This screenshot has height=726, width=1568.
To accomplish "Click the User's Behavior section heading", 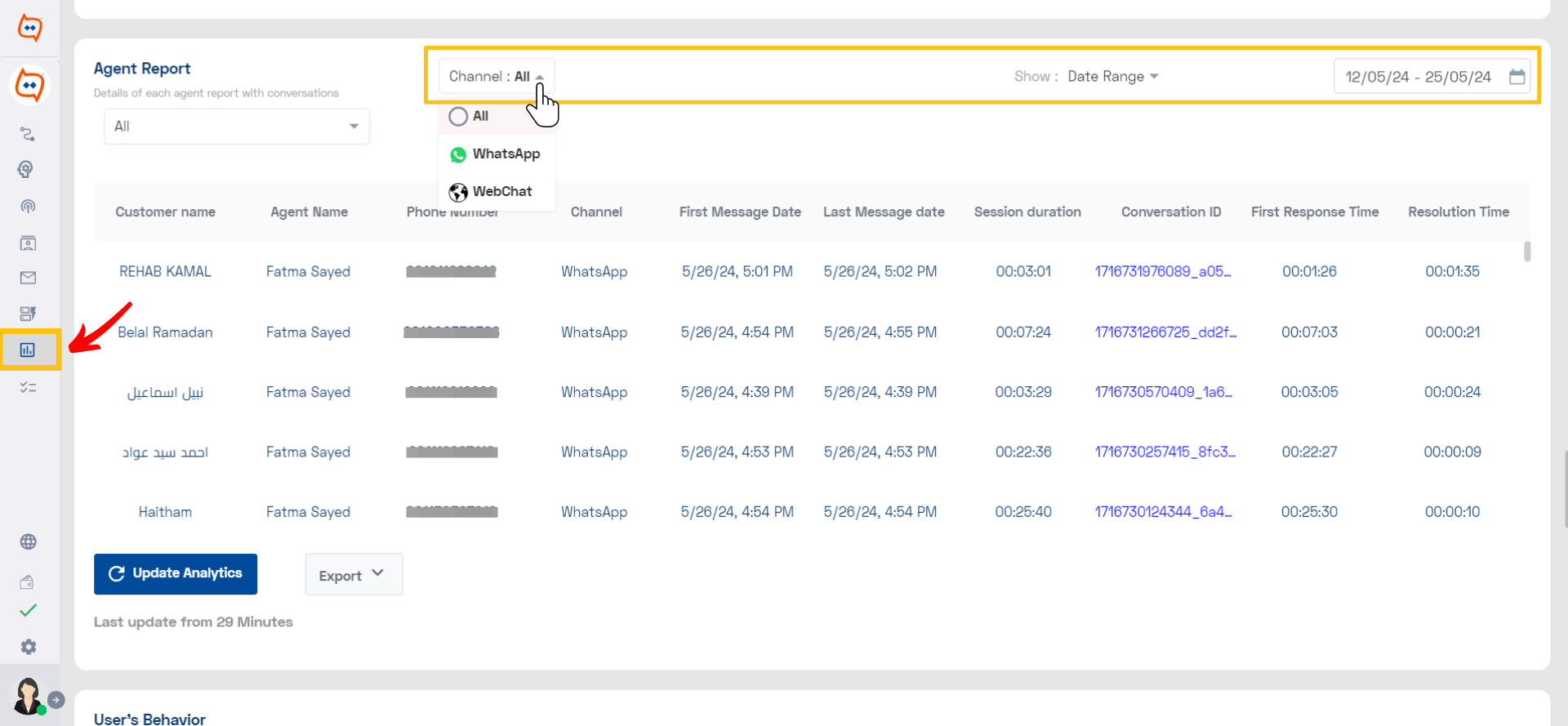I will (149, 719).
